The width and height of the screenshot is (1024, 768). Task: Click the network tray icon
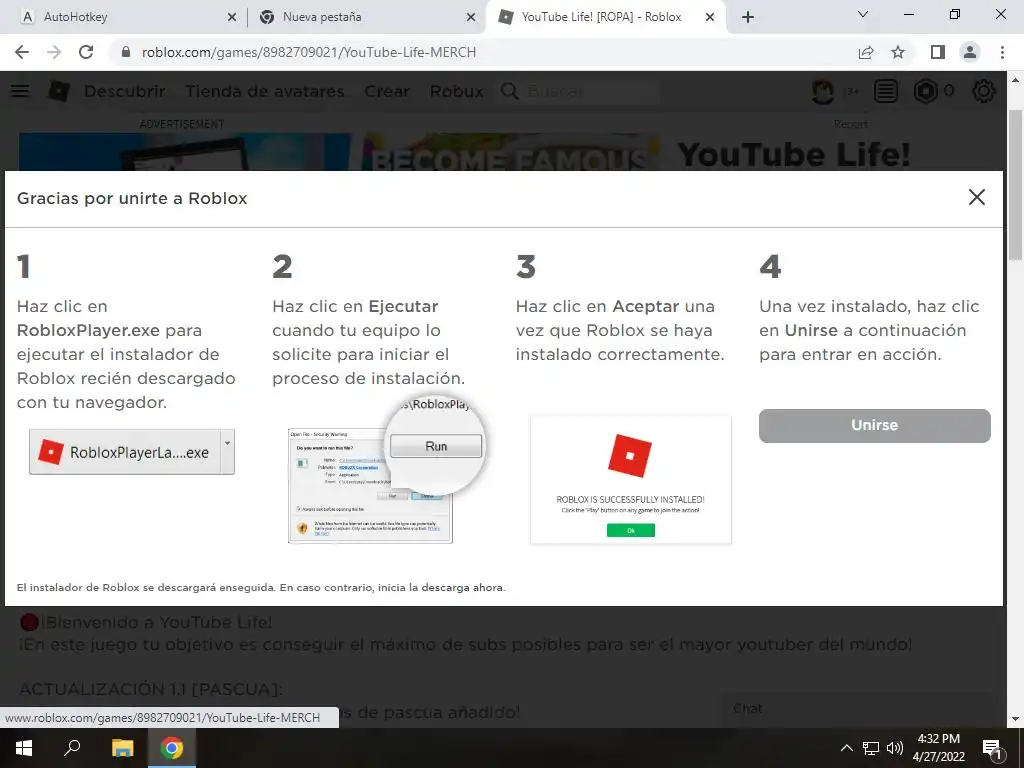871,748
